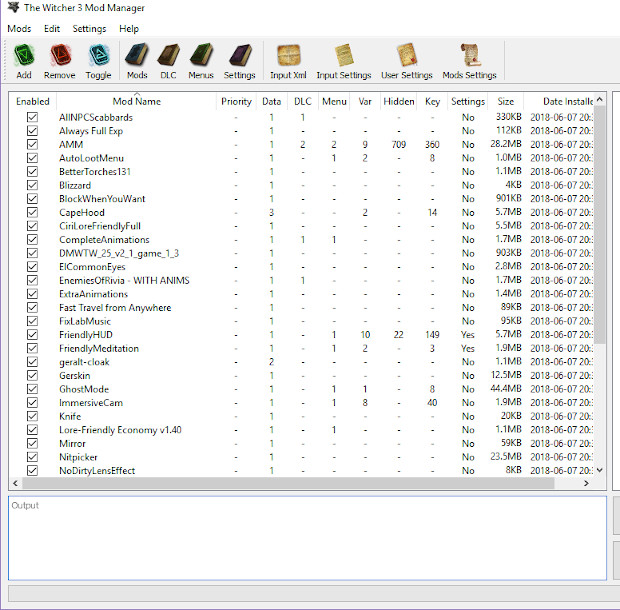Select the BlockWhenYouWant mod row
The width and height of the screenshot is (620, 610).
(x=301, y=198)
